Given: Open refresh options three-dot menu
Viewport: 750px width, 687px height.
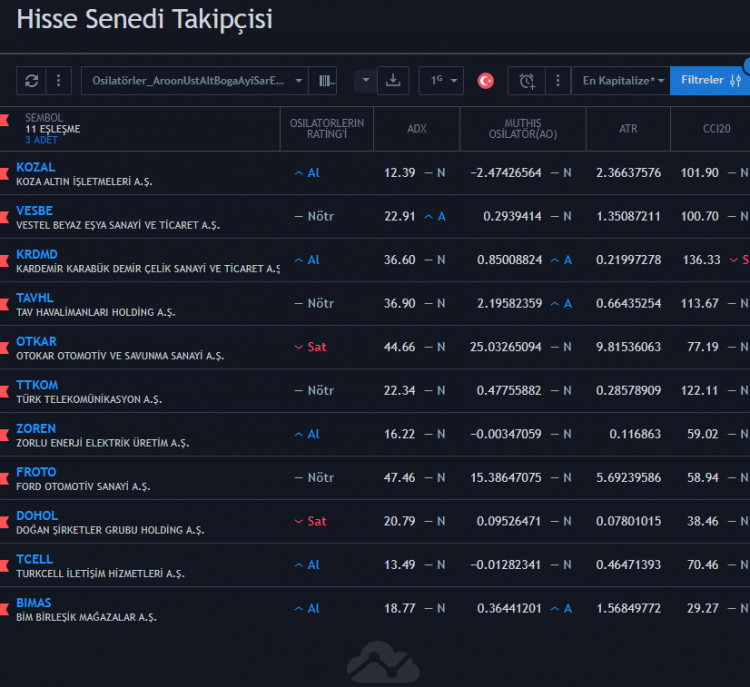Looking at the screenshot, I should pos(58,80).
